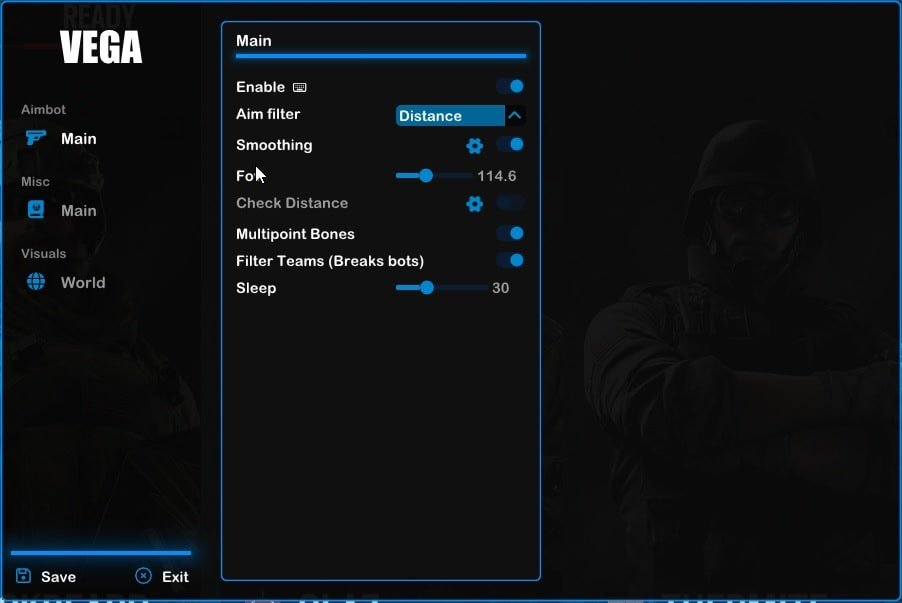902x603 pixels.
Task: Turn off the Smoothing toggle
Action: pos(510,145)
